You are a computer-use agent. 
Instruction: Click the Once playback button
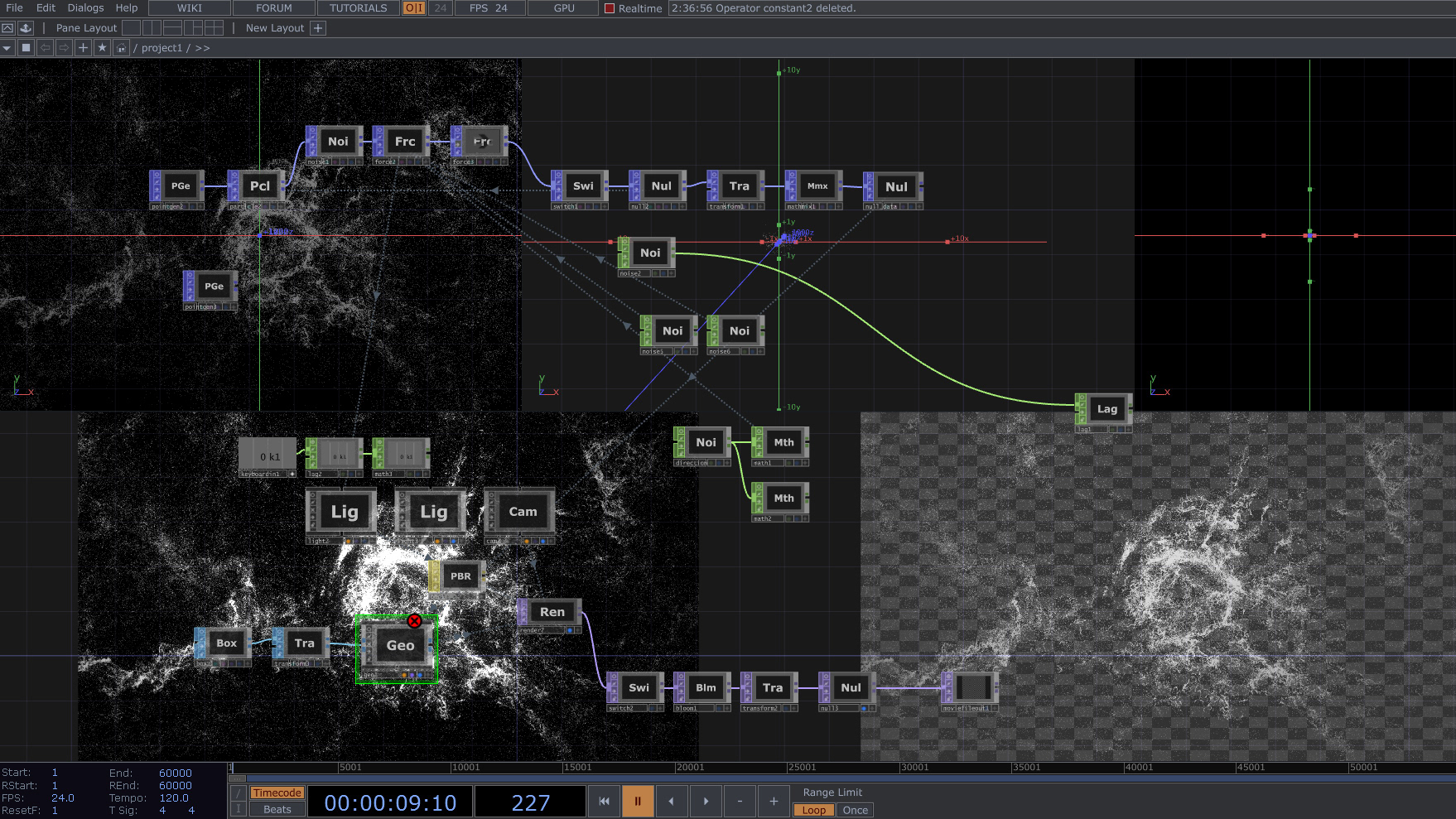point(855,810)
